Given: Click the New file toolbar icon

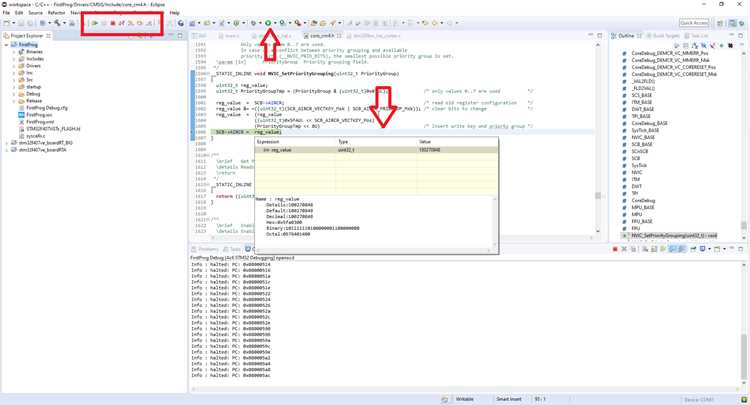Looking at the screenshot, I should (6, 22).
